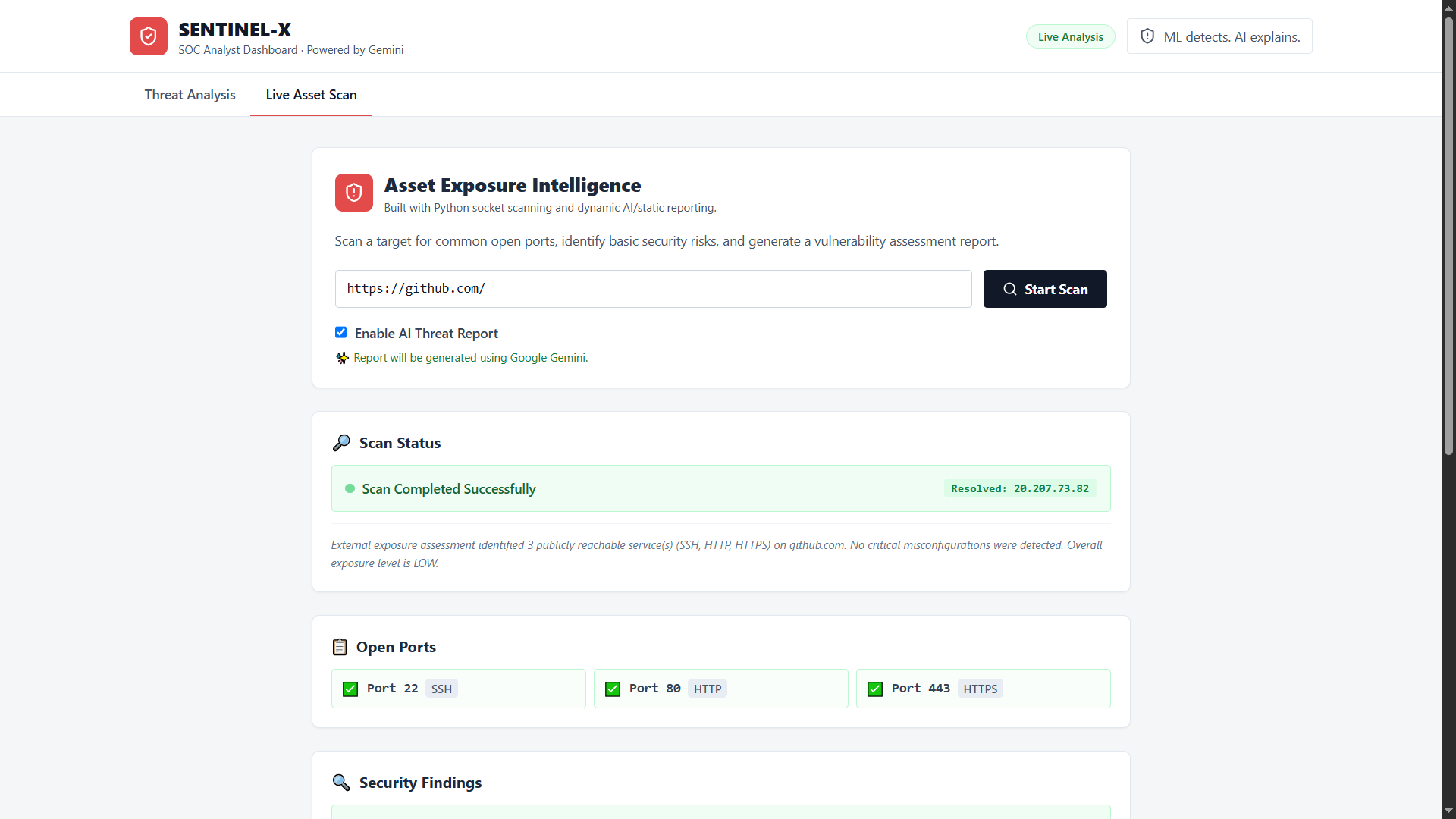Click the Scan Completed Successfully text
Screen dimensions: 1456x819
[x=449, y=489]
